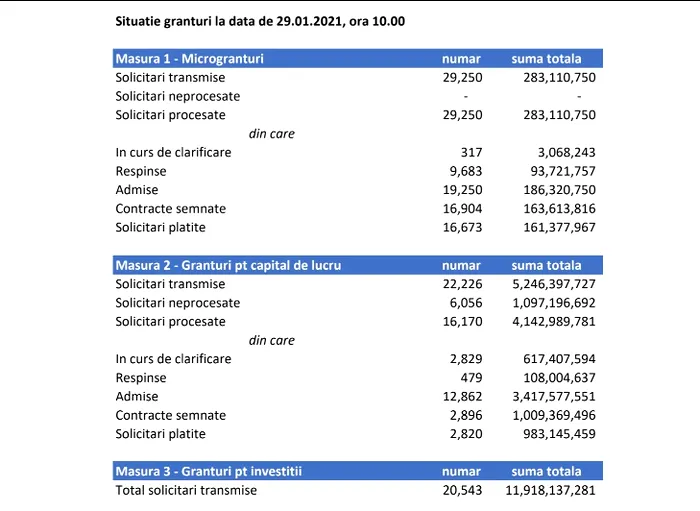Click Admise sum 3,417,577,551
Image resolution: width=700 pixels, height=511 pixels.
[554, 396]
